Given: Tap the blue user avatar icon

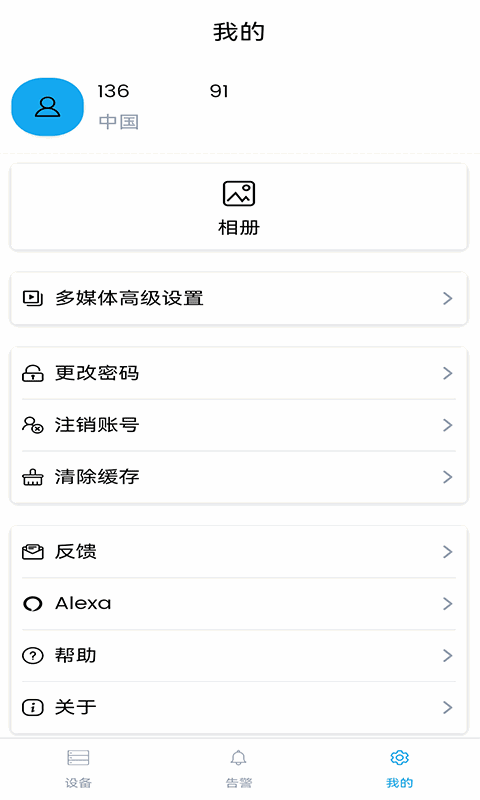Looking at the screenshot, I should click(47, 107).
